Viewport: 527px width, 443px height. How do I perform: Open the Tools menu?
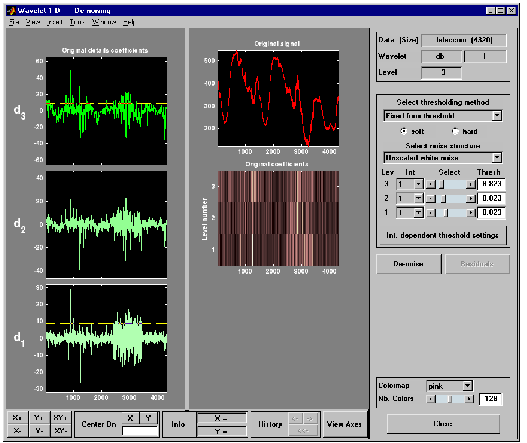pos(76,22)
